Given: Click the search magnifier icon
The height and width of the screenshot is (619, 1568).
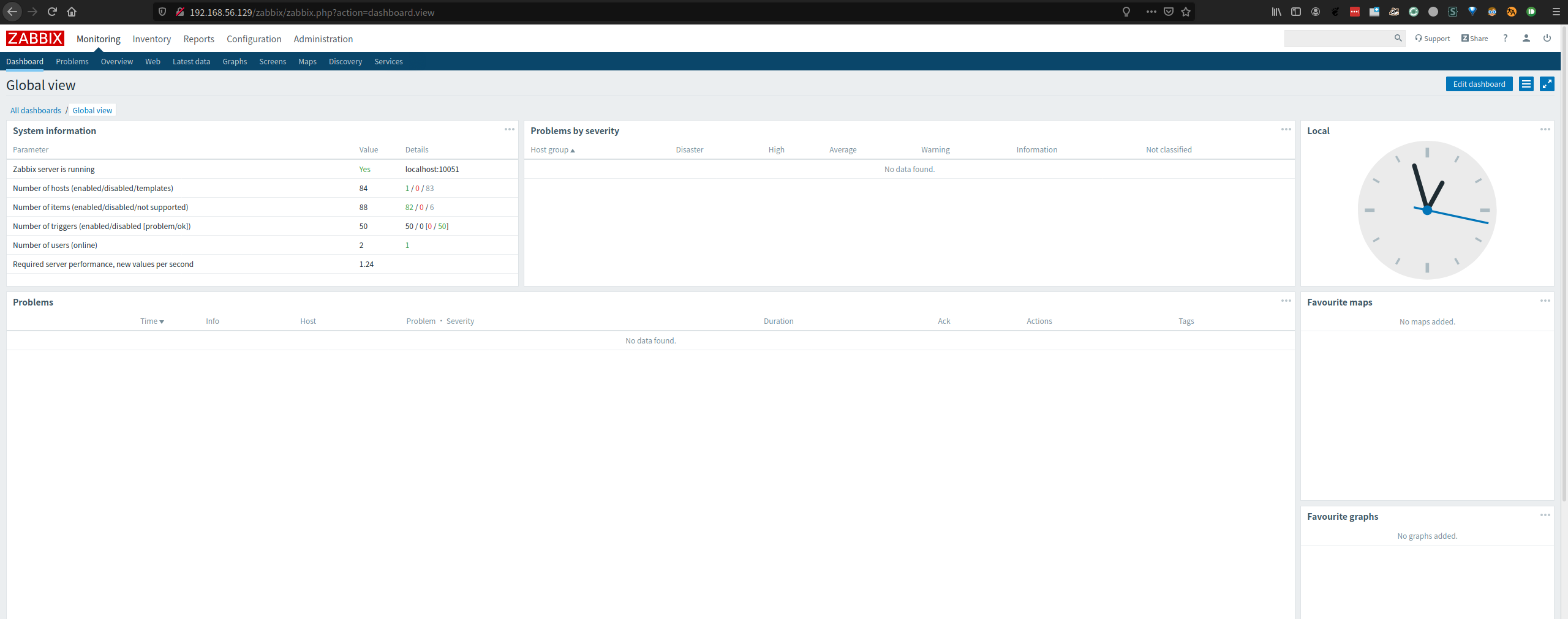Looking at the screenshot, I should (x=1398, y=38).
